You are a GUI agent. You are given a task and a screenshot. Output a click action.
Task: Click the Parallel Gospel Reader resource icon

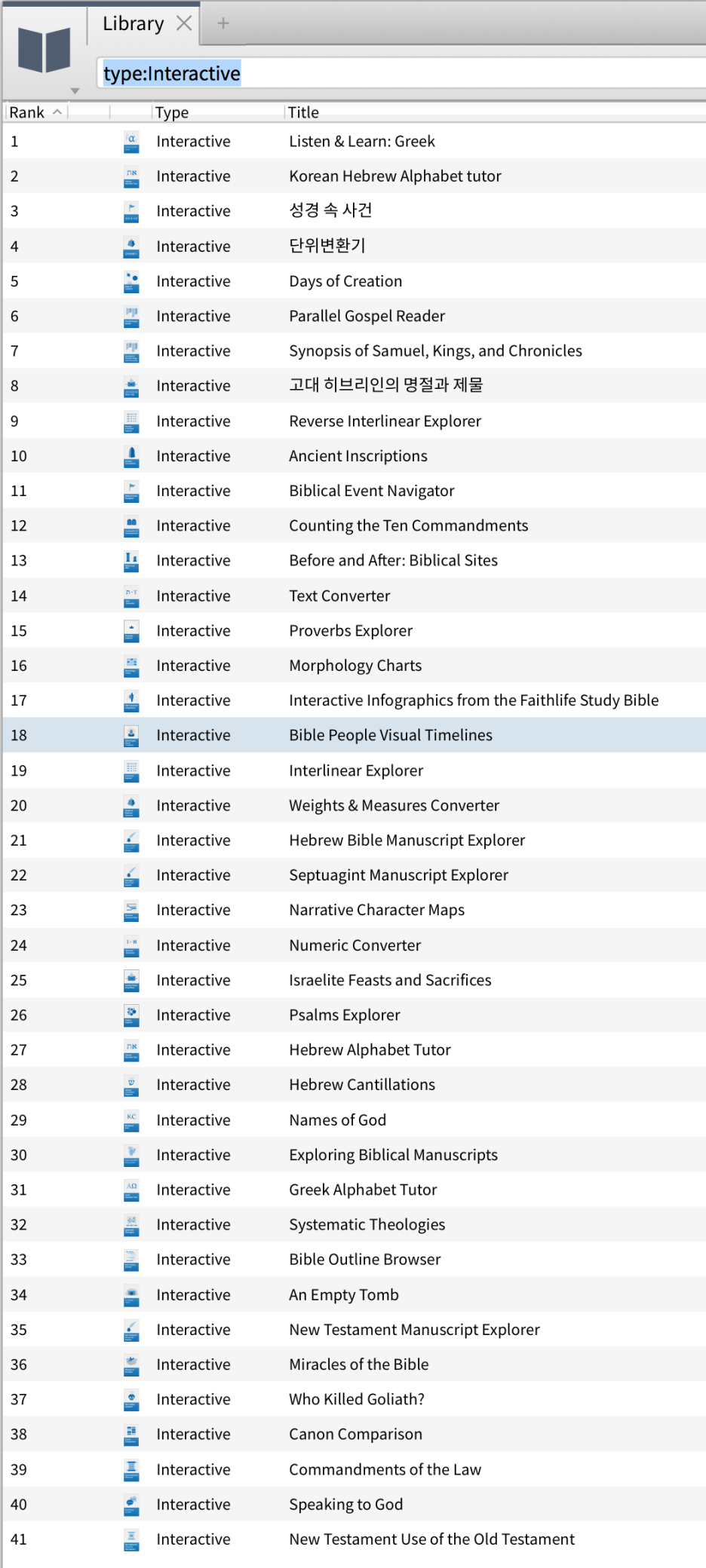pos(131,316)
